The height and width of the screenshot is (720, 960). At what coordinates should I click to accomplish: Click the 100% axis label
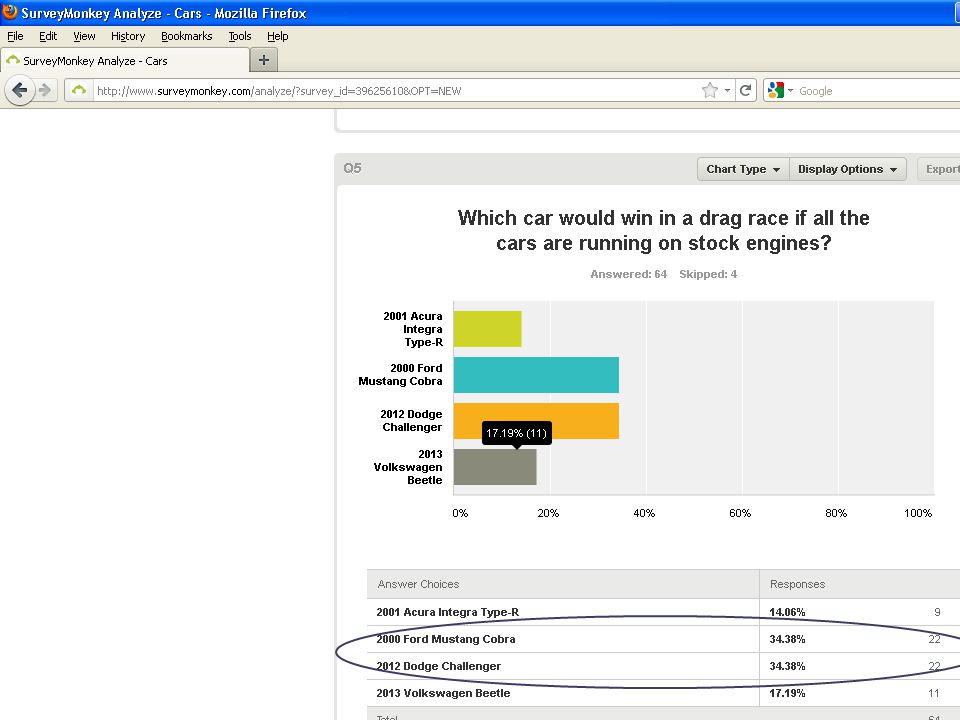(918, 513)
